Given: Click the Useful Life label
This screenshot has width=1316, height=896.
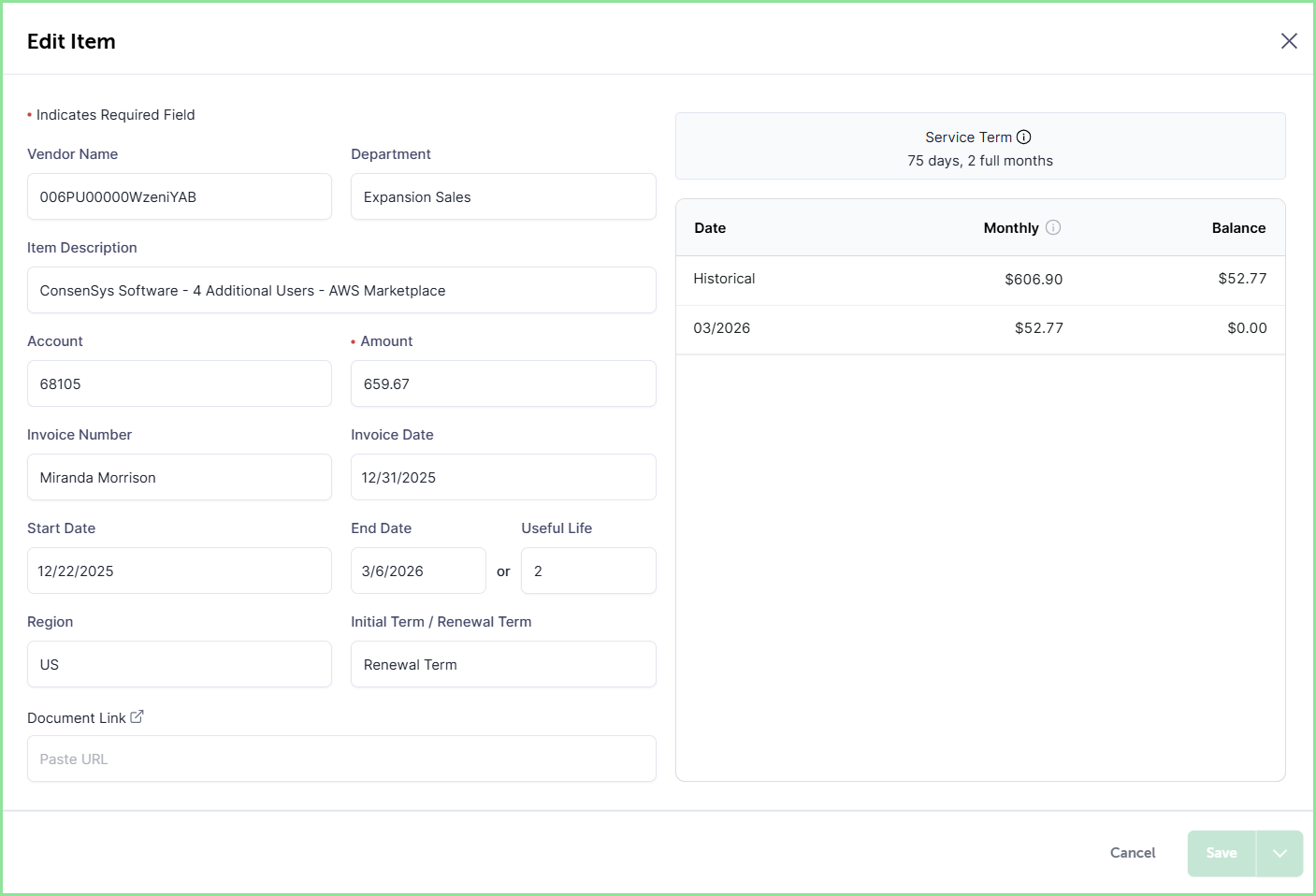Looking at the screenshot, I should point(557,528).
